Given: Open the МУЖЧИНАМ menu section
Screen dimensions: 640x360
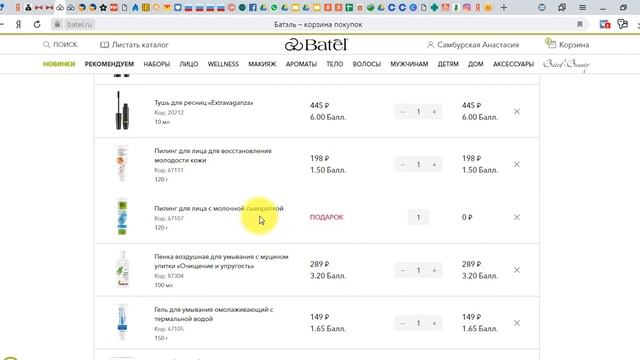Looking at the screenshot, I should (409, 64).
